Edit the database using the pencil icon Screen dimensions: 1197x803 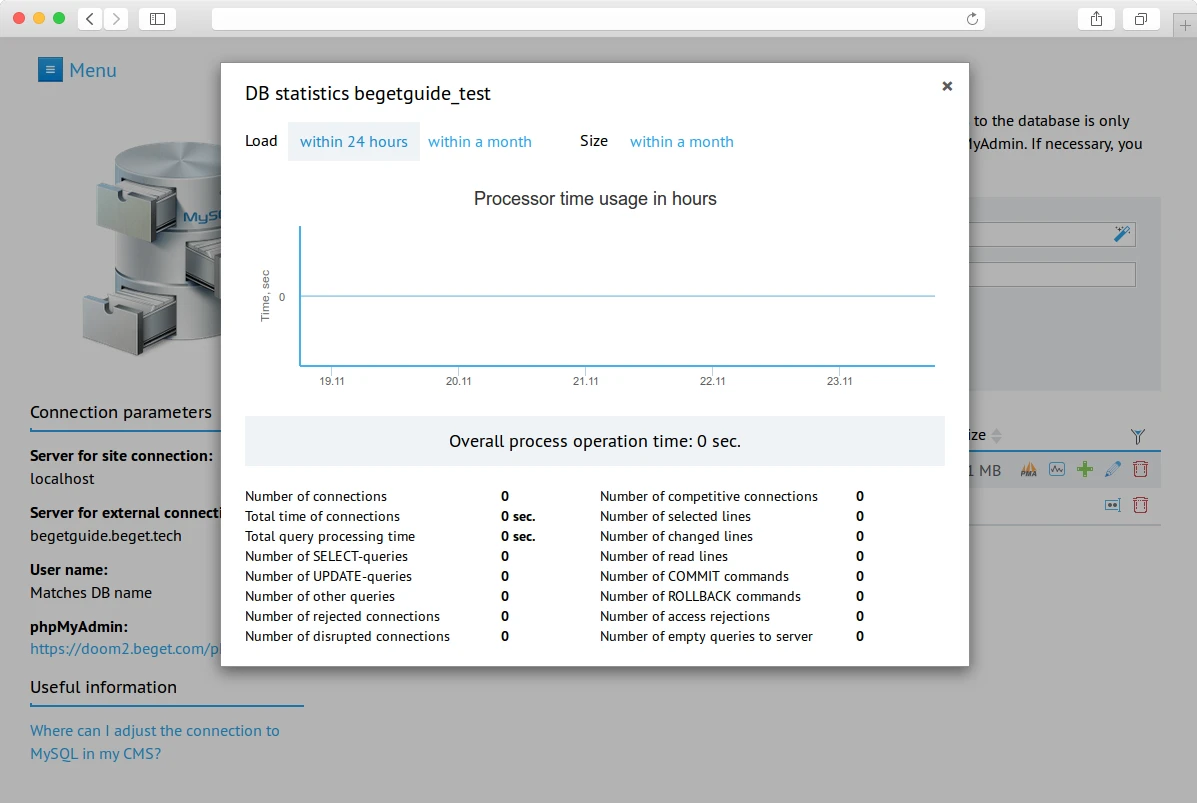[1112, 469]
